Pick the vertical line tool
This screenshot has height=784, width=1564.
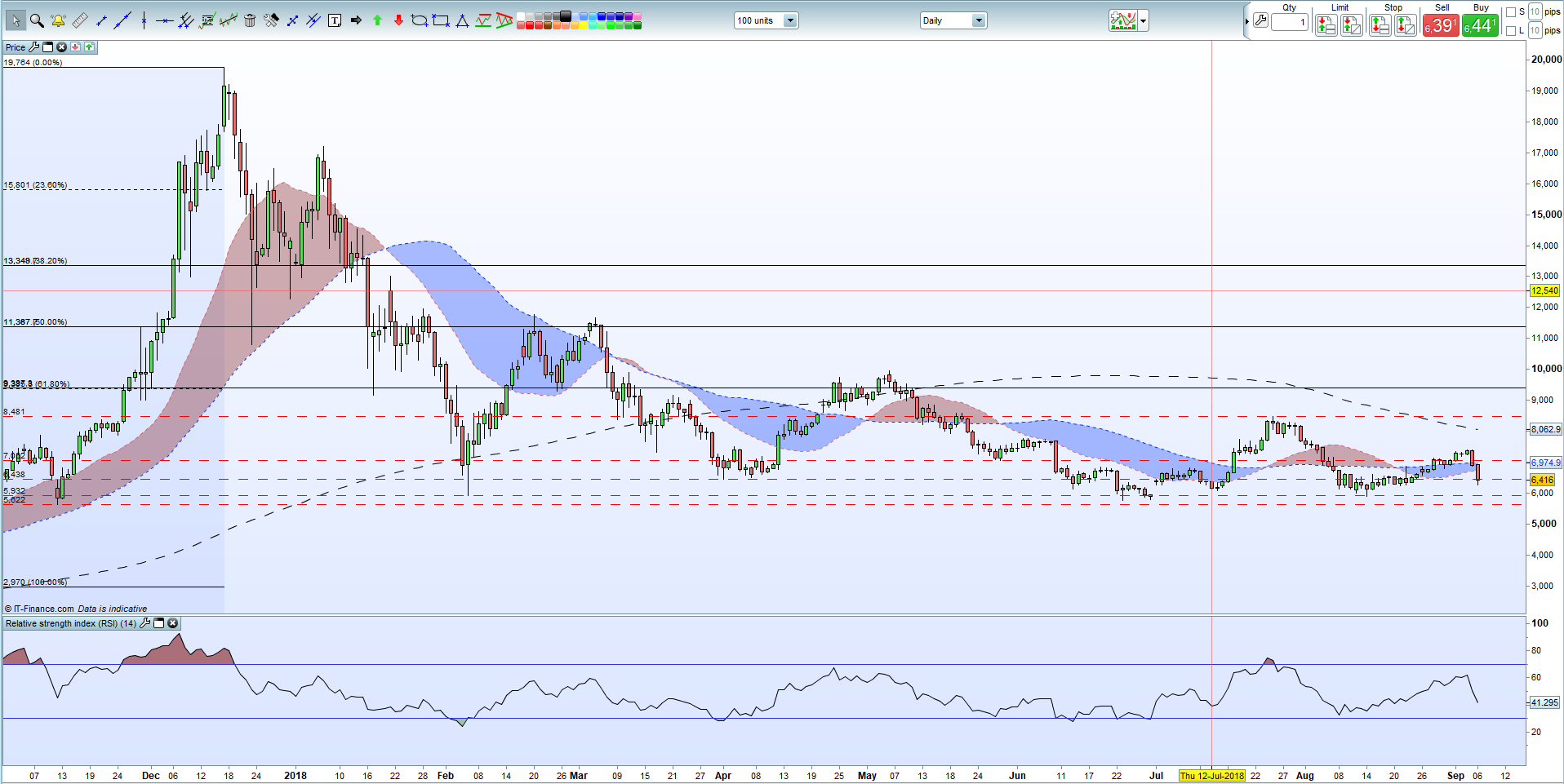[x=144, y=20]
